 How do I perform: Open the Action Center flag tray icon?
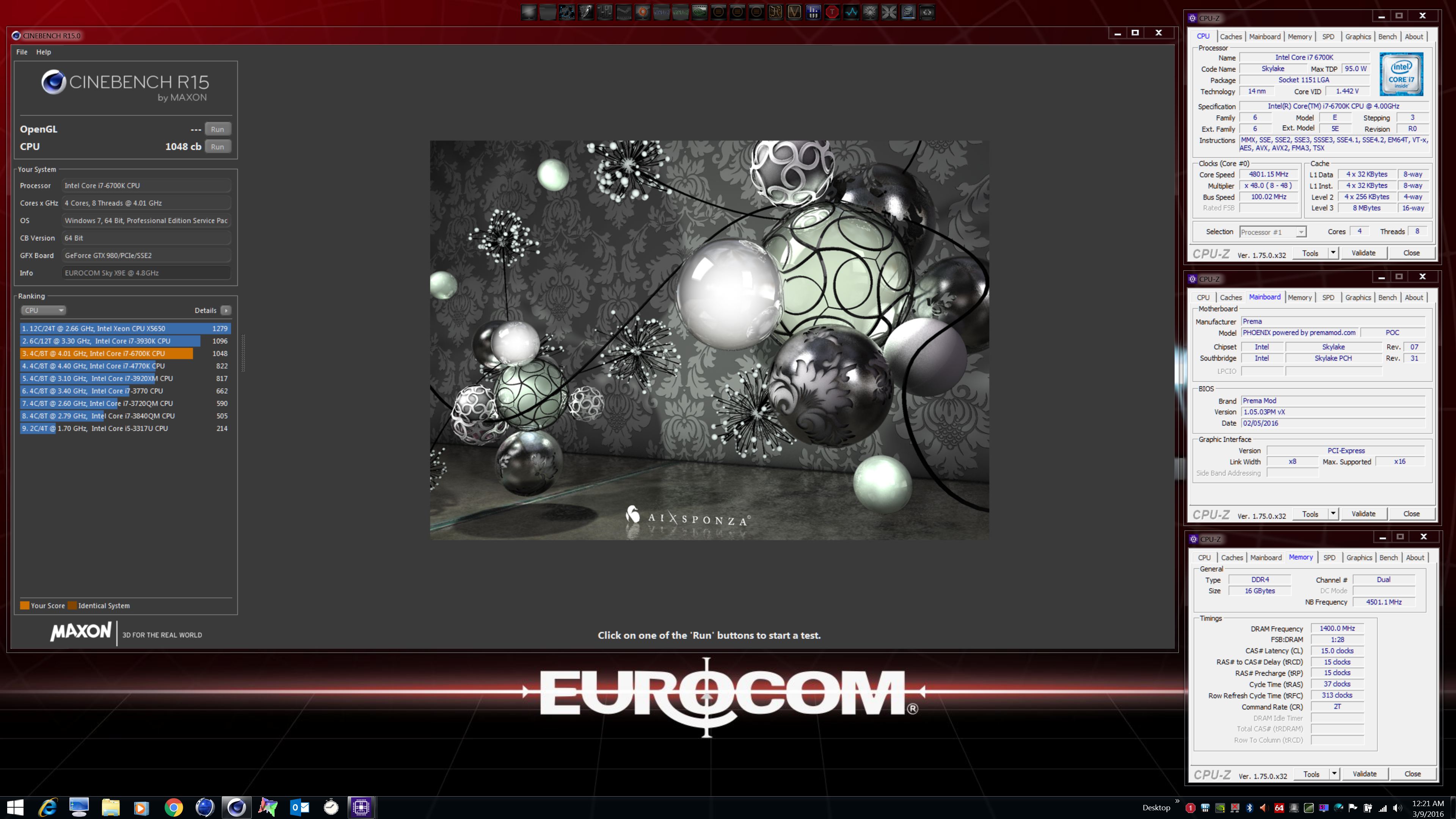(x=1353, y=808)
